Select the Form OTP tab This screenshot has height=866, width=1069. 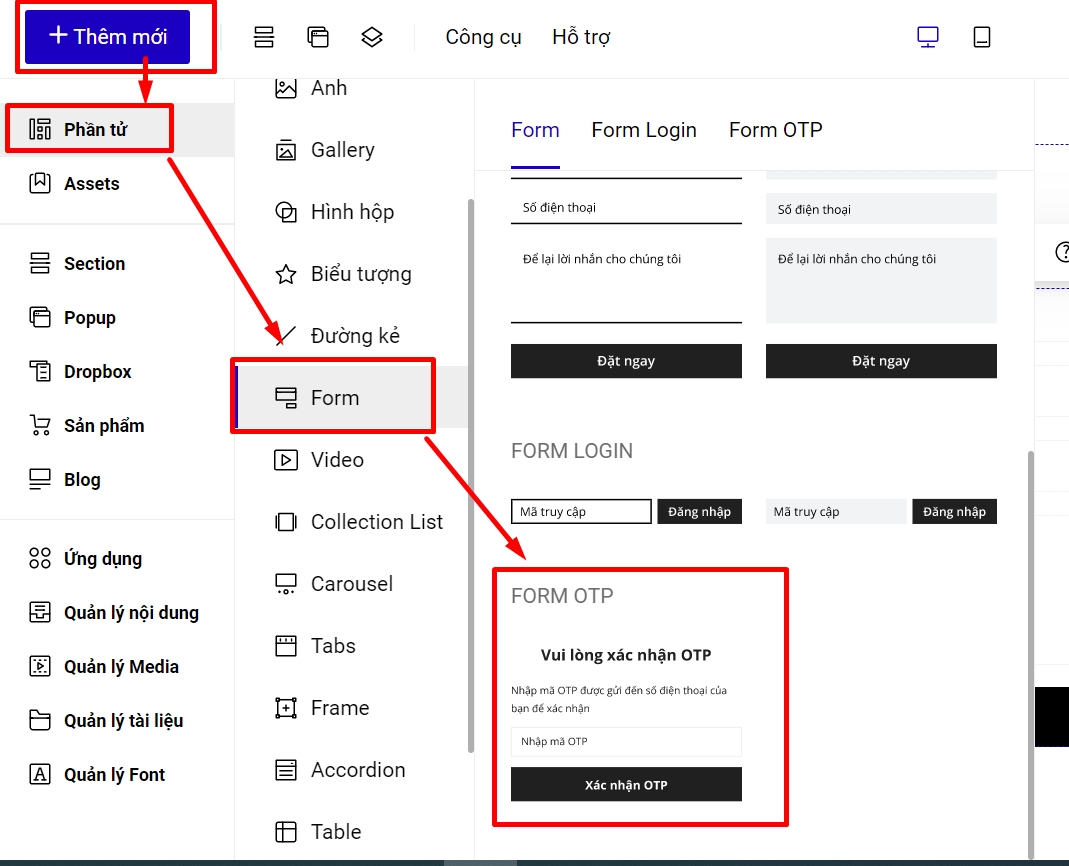click(x=775, y=130)
